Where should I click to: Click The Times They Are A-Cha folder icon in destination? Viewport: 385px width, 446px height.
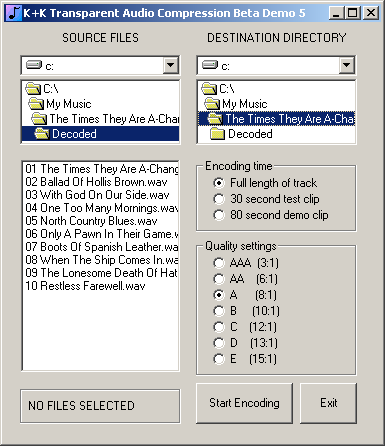pyautogui.click(x=215, y=119)
